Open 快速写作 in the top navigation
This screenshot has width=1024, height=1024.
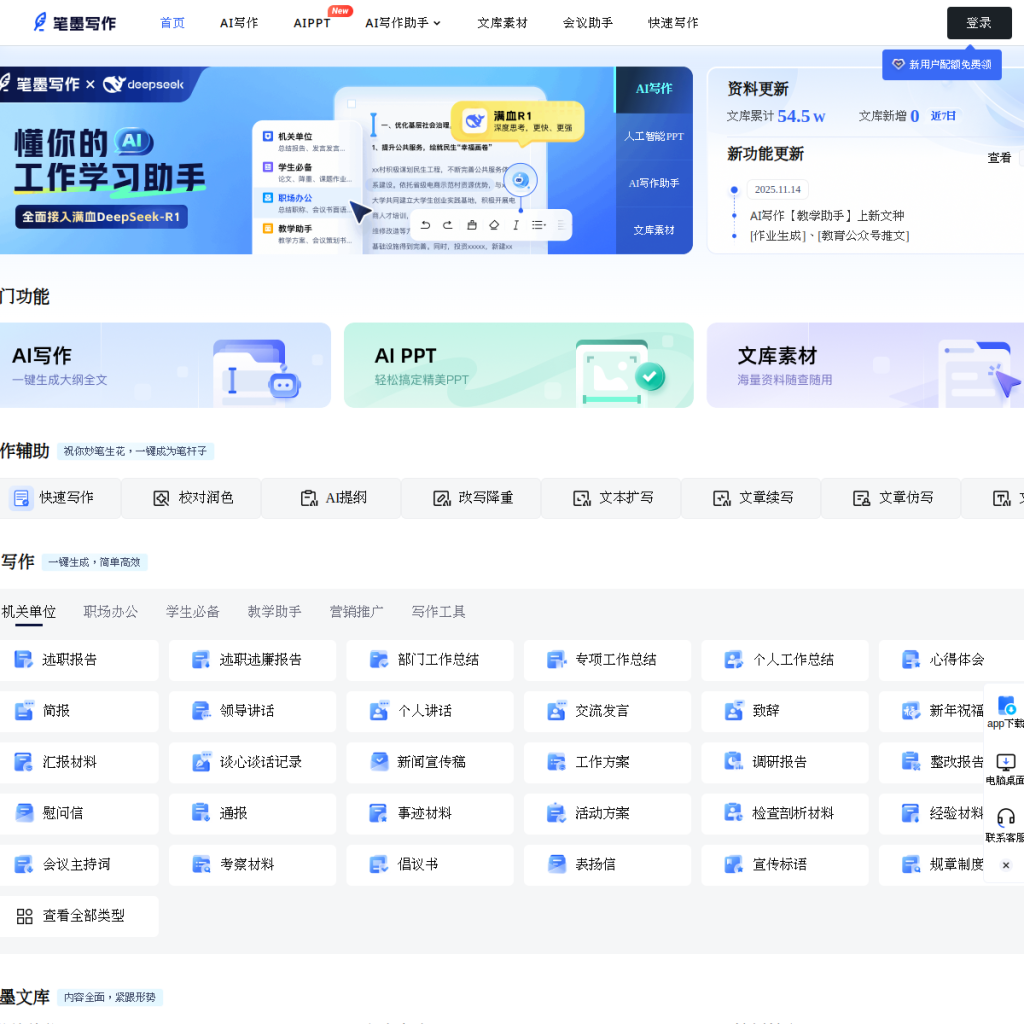pos(673,23)
